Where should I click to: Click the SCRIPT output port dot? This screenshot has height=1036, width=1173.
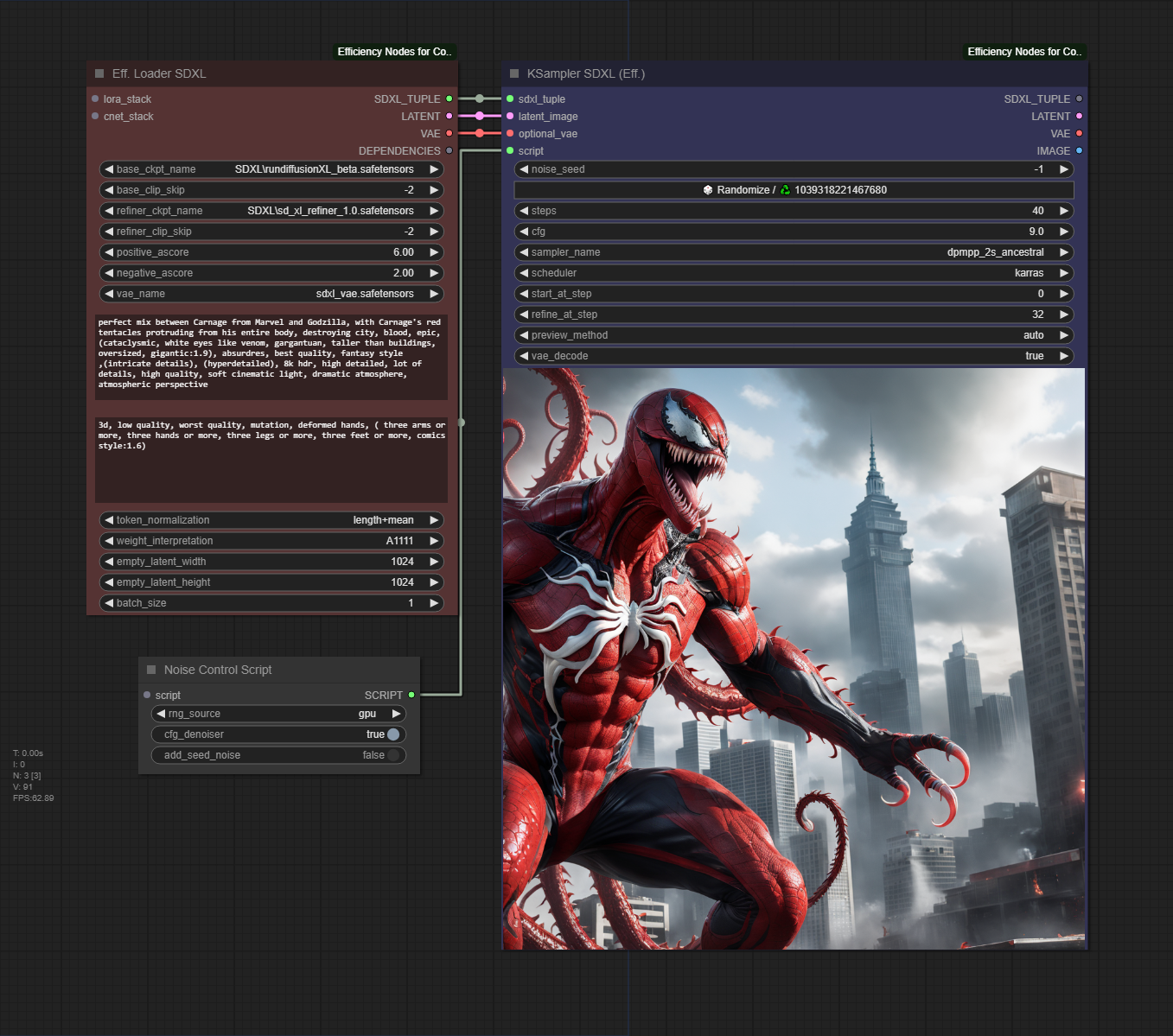(x=411, y=695)
